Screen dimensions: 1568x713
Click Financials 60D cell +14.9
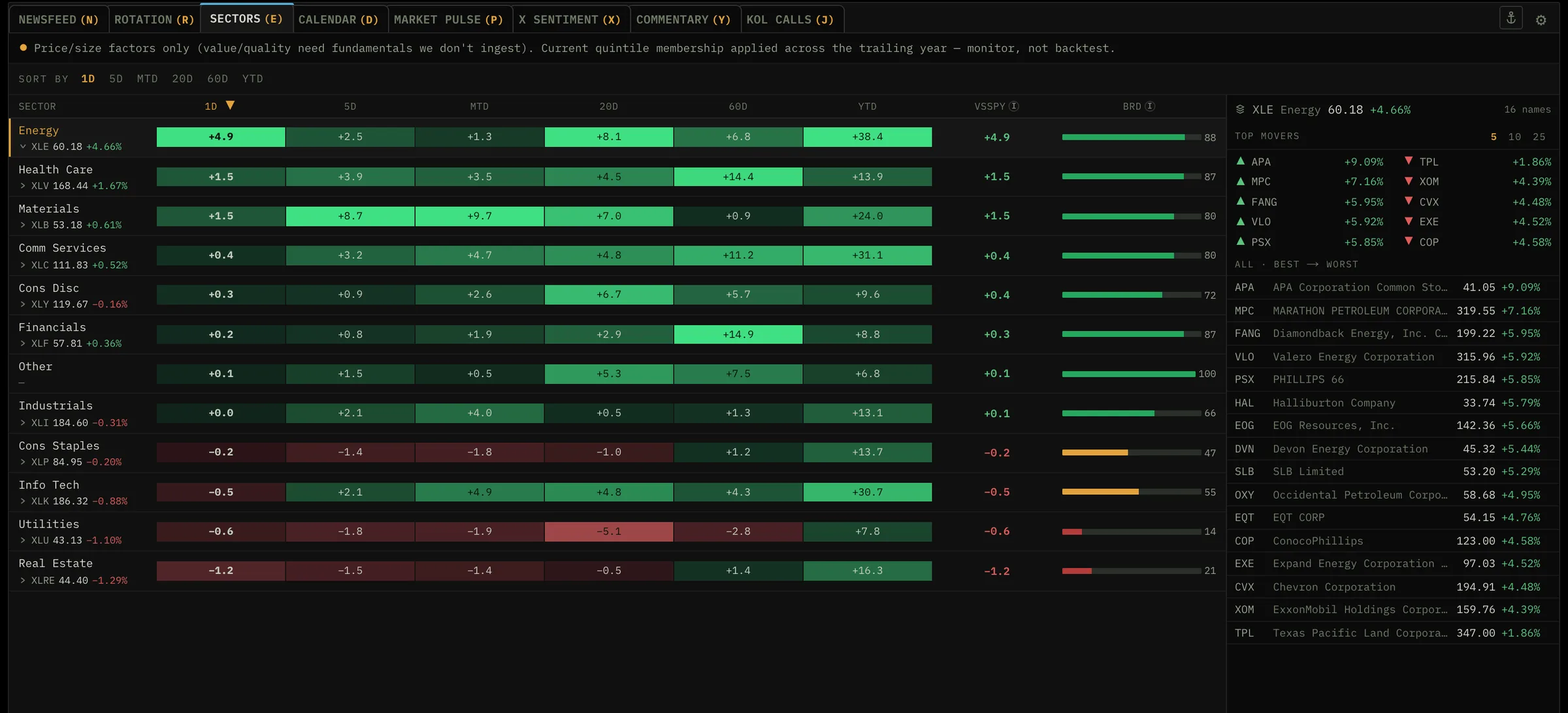(x=738, y=334)
